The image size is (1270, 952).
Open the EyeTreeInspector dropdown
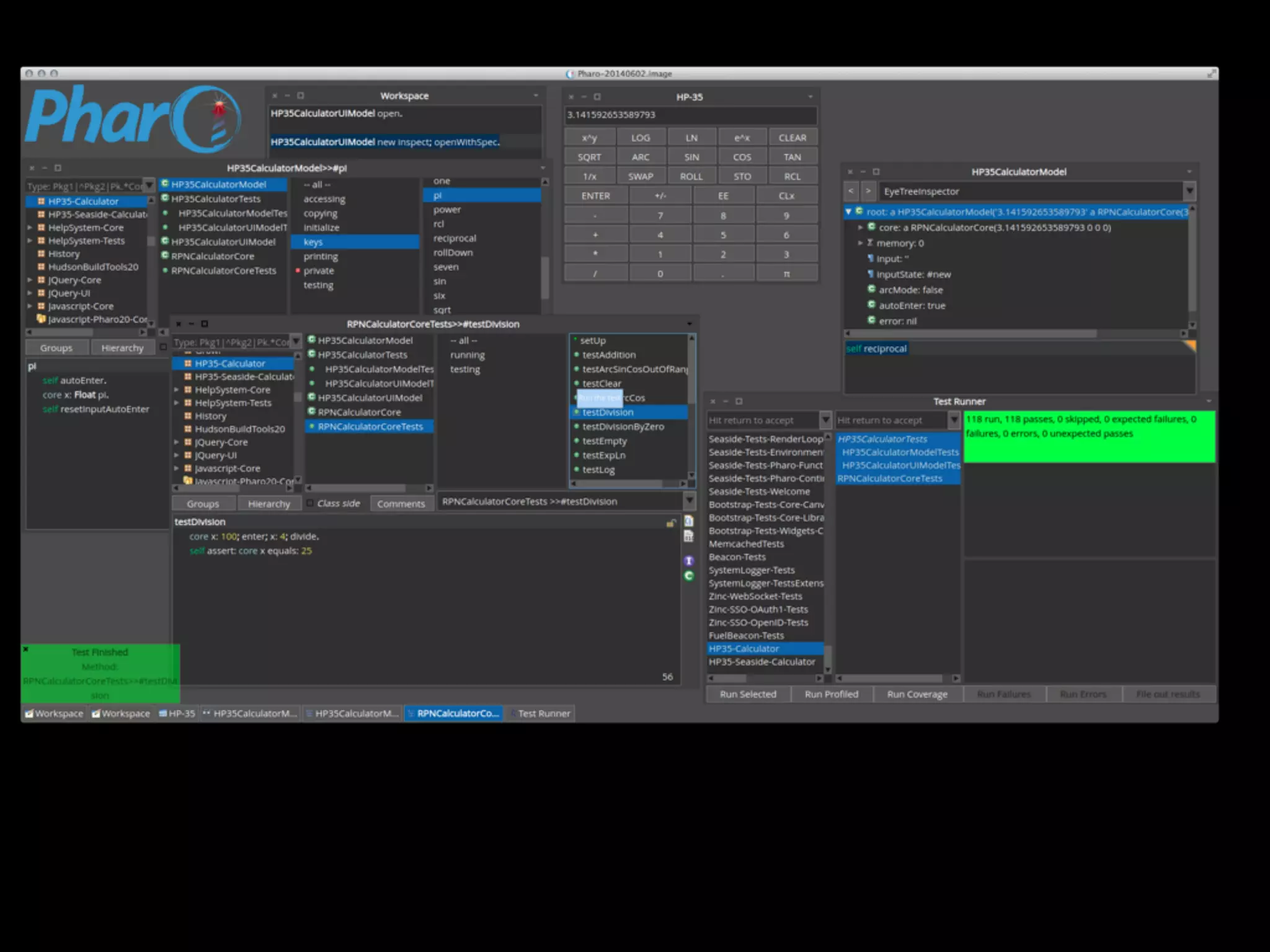[1189, 191]
